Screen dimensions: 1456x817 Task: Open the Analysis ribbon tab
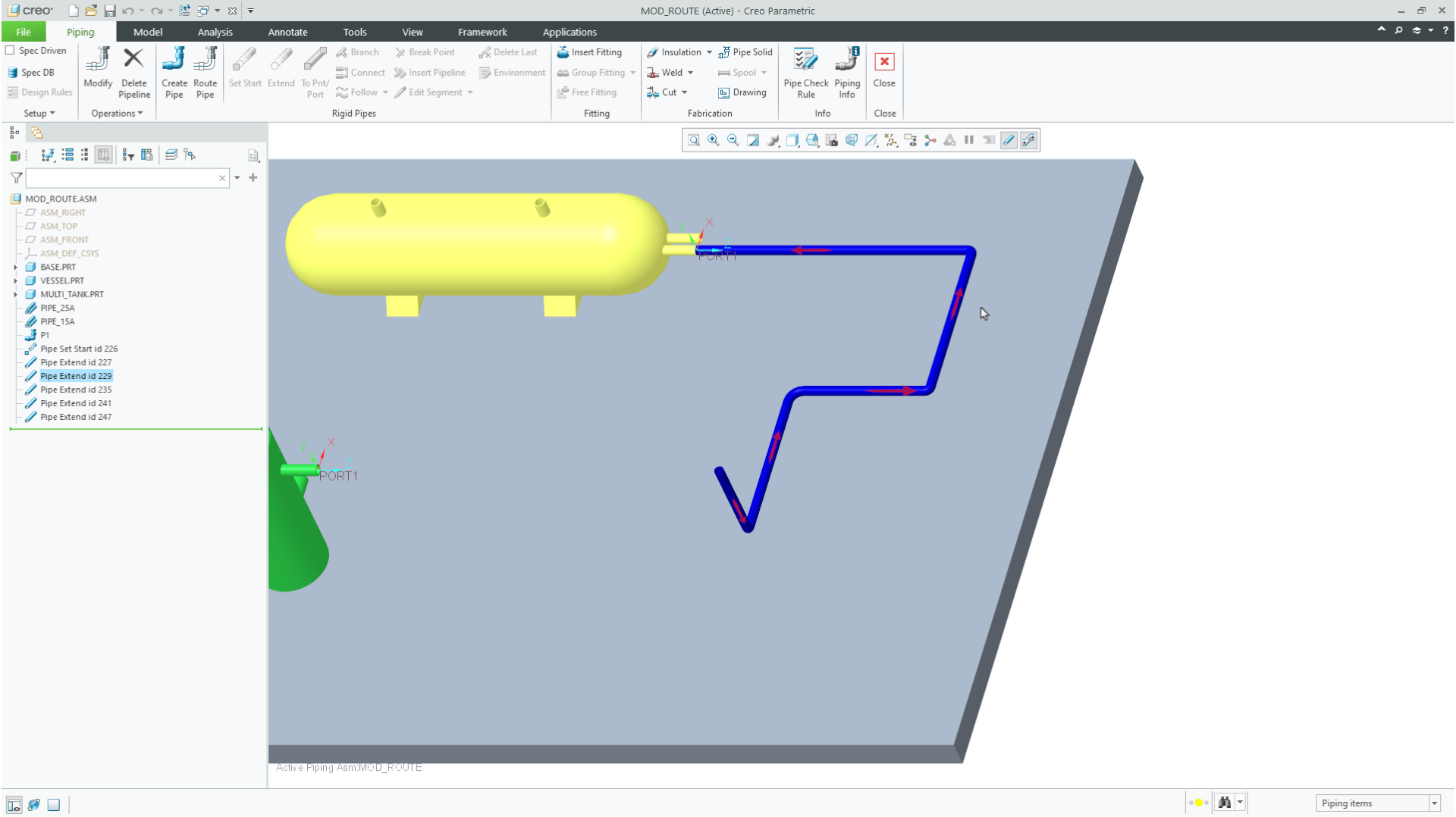pyautogui.click(x=215, y=32)
